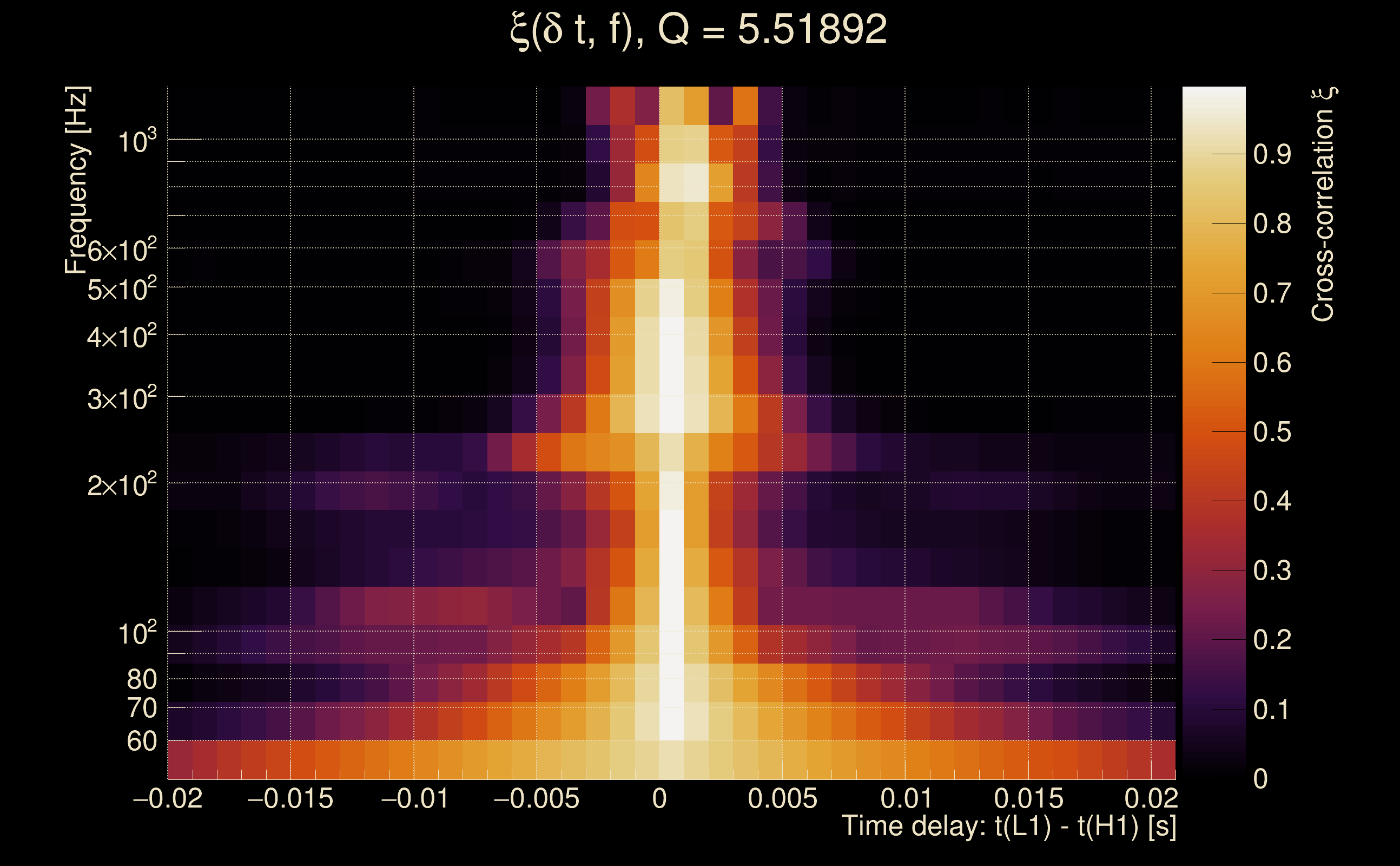Click the 10^3 frequency tick label
1400x866 pixels.
137,141
